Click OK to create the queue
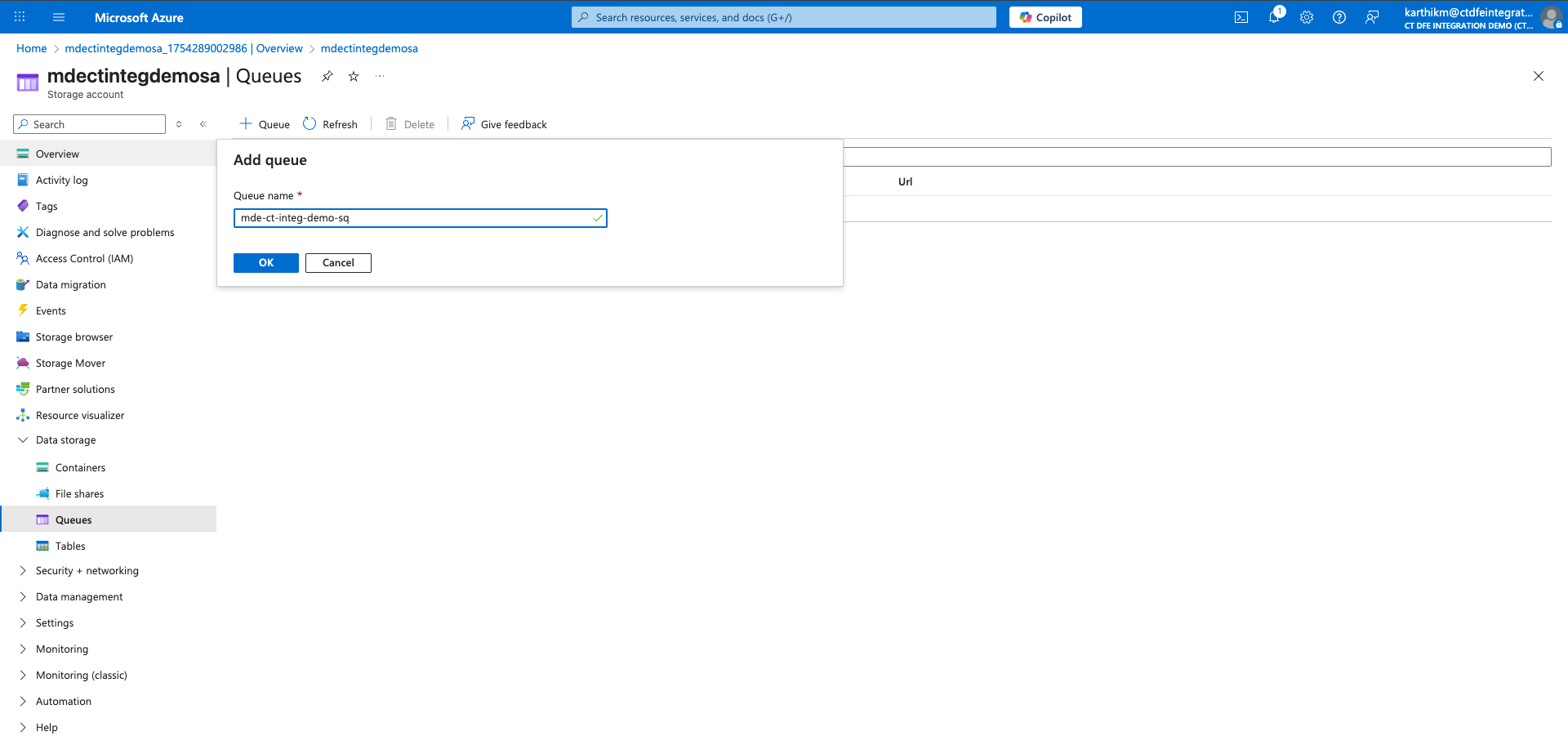 pos(266,263)
